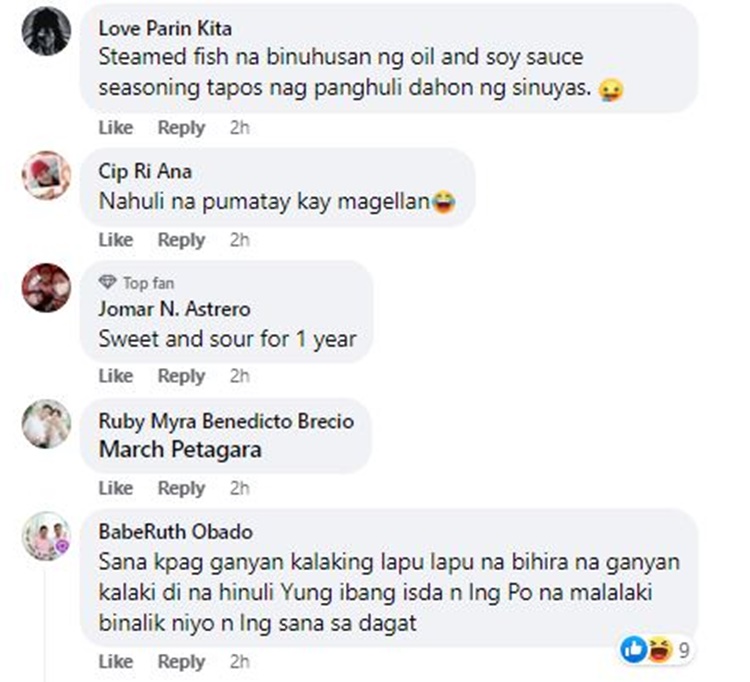750x682 pixels.
Task: Open Jomar N. Astrero's avatar
Action: pos(46,287)
